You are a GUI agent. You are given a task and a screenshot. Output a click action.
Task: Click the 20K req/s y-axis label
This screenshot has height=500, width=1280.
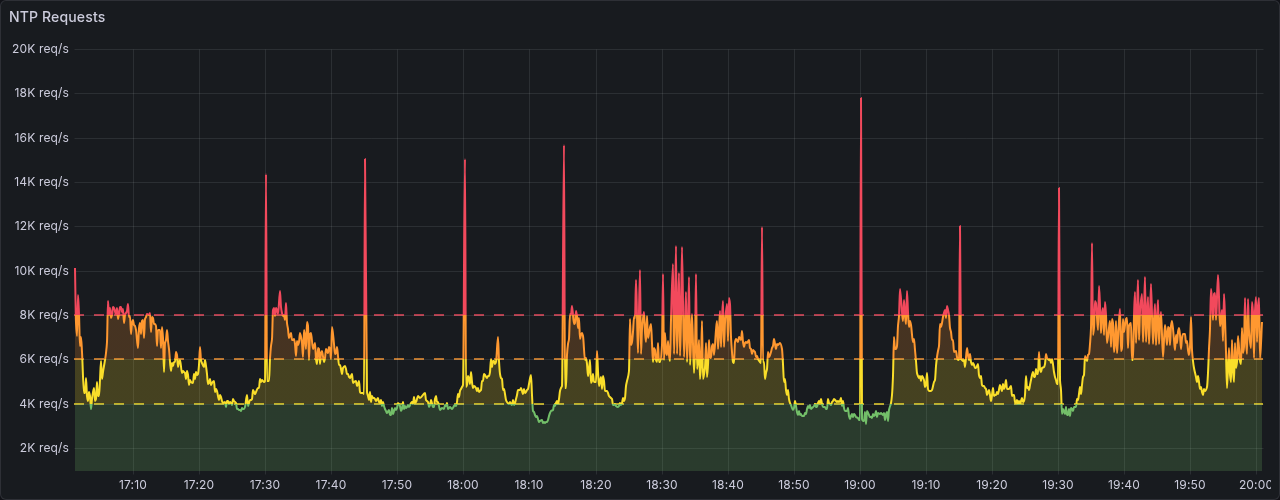click(x=40, y=49)
